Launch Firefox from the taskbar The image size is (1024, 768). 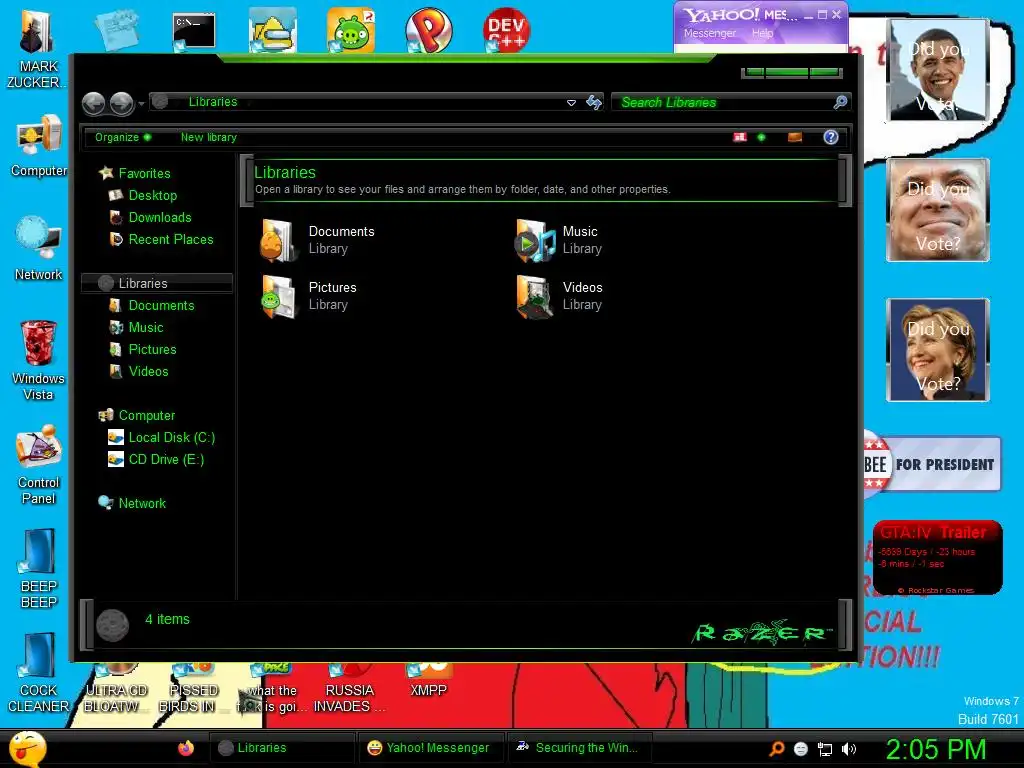pyautogui.click(x=185, y=748)
